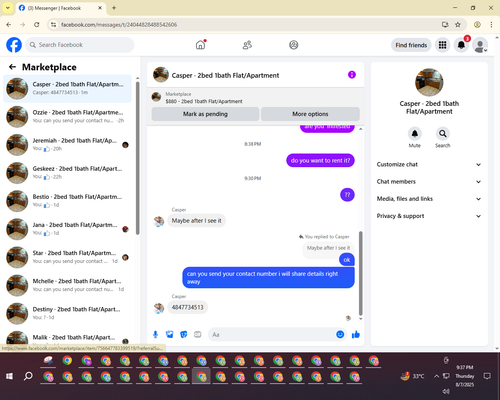Open weather widget showing 33°C
Image resolution: width=500 pixels, height=400 pixels.
(413, 376)
